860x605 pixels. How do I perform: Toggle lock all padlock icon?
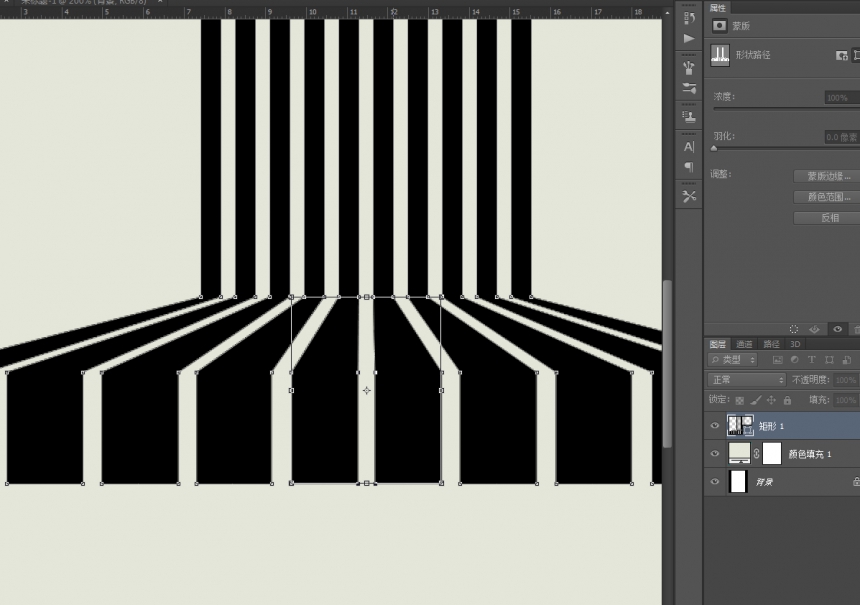[788, 400]
